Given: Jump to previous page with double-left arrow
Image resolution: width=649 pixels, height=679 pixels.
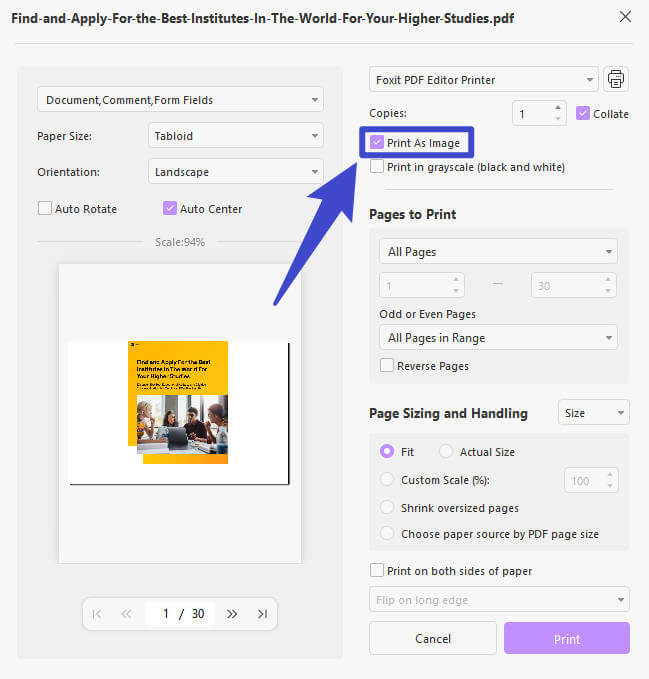Looking at the screenshot, I should (126, 614).
